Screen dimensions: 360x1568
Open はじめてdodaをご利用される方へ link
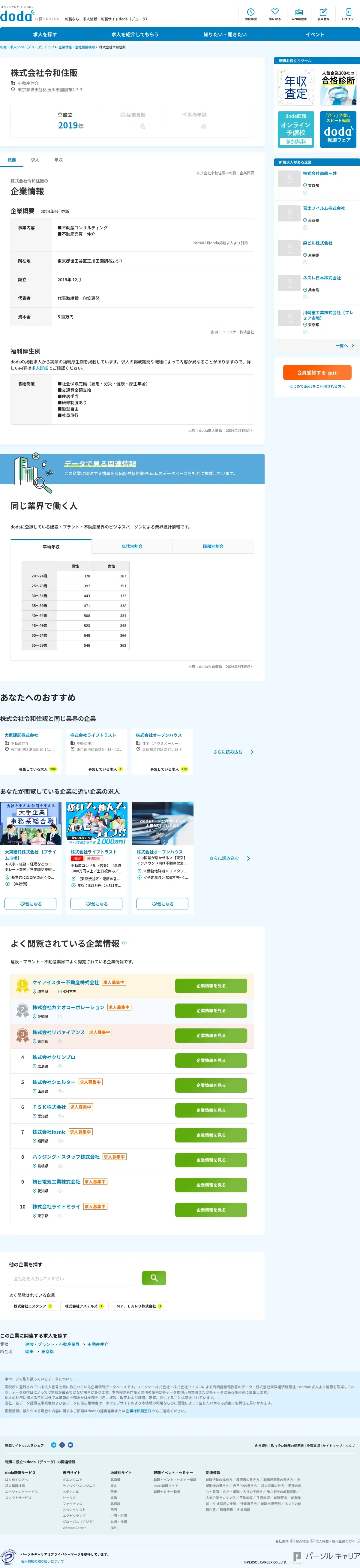click(317, 387)
